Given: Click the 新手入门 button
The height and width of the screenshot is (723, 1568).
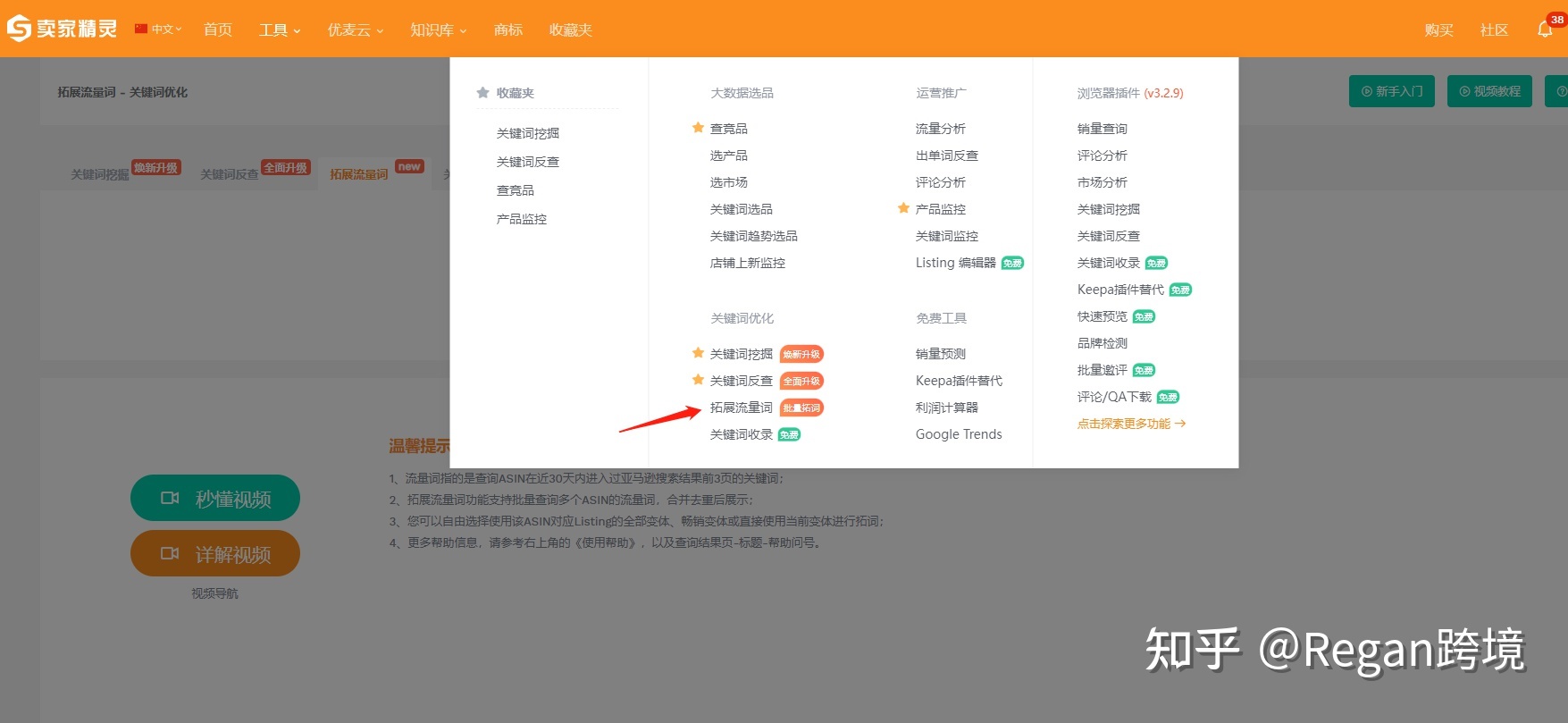Looking at the screenshot, I should click(x=1391, y=91).
